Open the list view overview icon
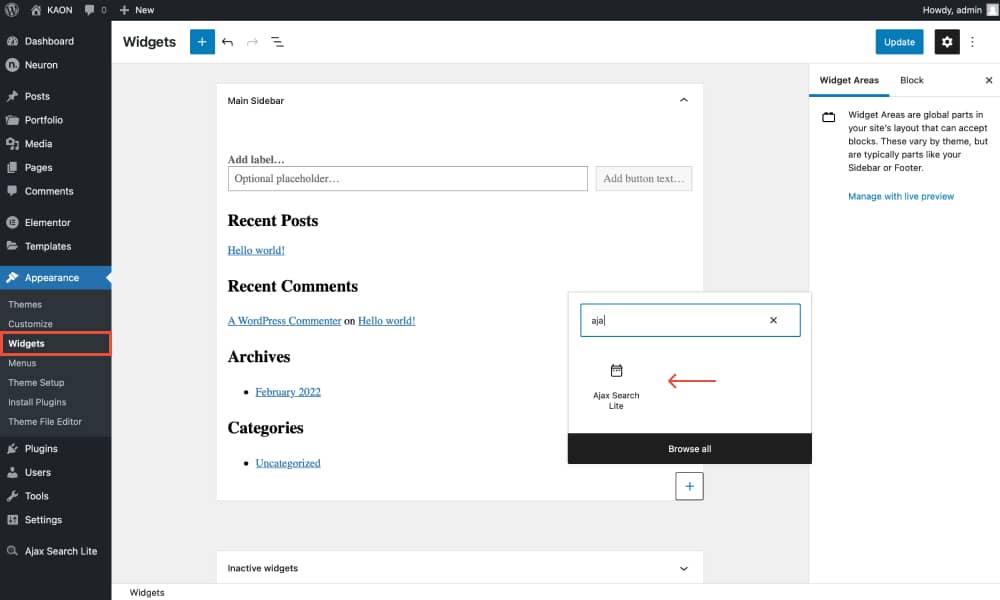Viewport: 1000px width, 600px height. [x=277, y=42]
